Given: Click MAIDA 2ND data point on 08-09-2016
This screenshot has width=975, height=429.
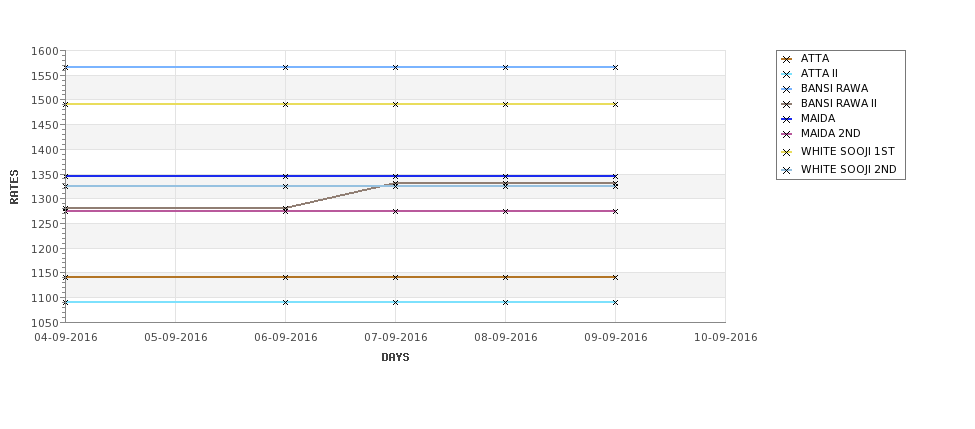Looking at the screenshot, I should point(506,211).
